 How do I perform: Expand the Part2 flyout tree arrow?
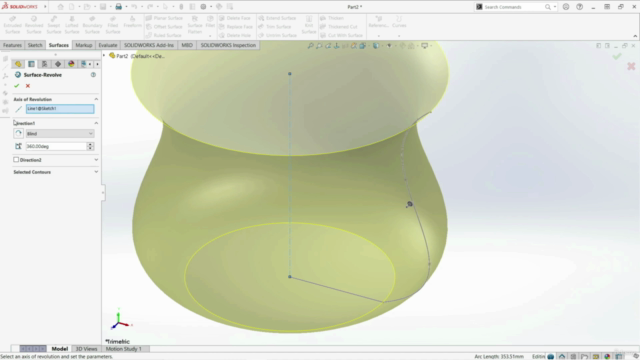tap(104, 56)
